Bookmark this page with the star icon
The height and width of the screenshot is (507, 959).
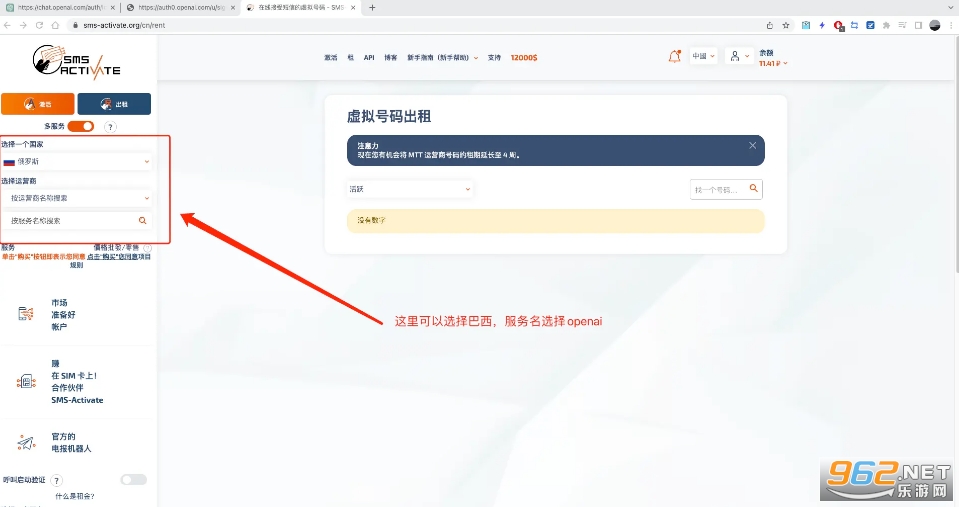coord(786,25)
